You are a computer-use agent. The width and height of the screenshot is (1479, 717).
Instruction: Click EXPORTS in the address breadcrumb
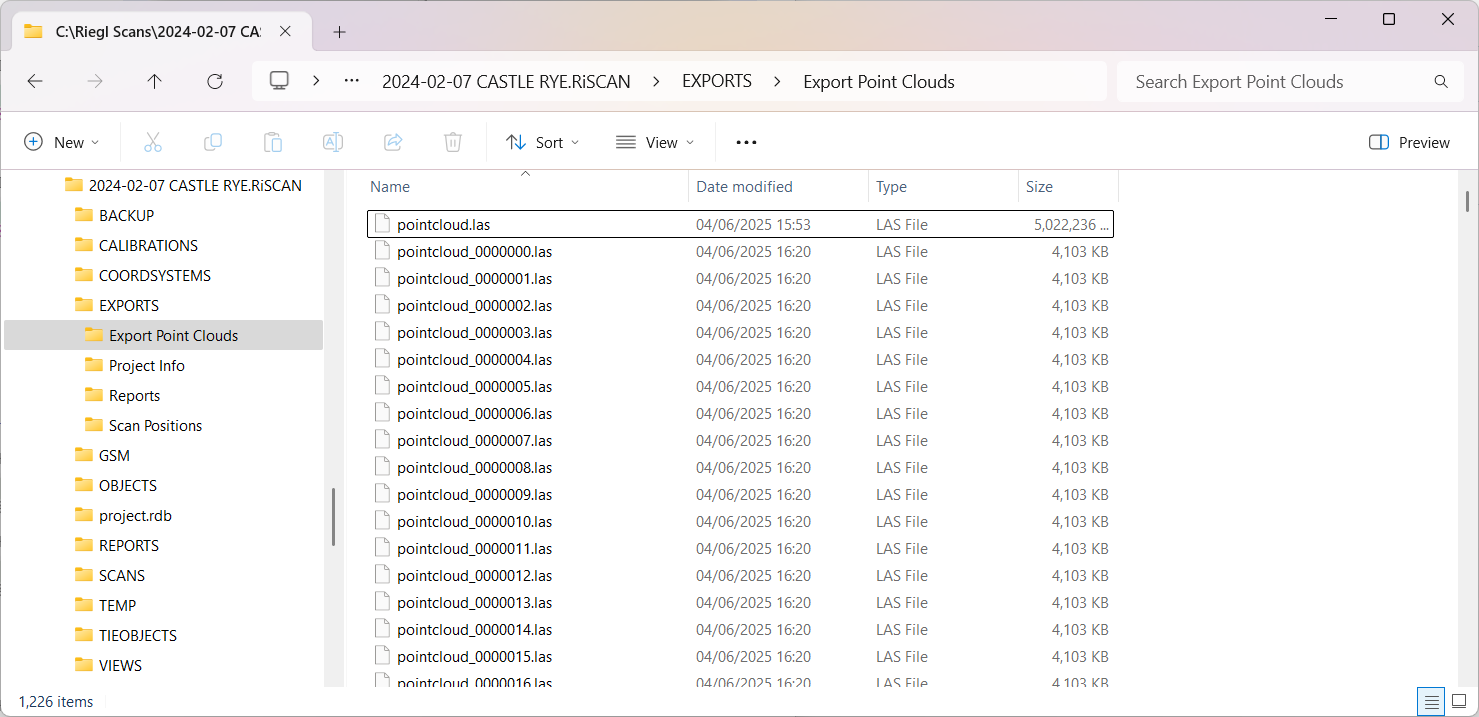point(716,82)
